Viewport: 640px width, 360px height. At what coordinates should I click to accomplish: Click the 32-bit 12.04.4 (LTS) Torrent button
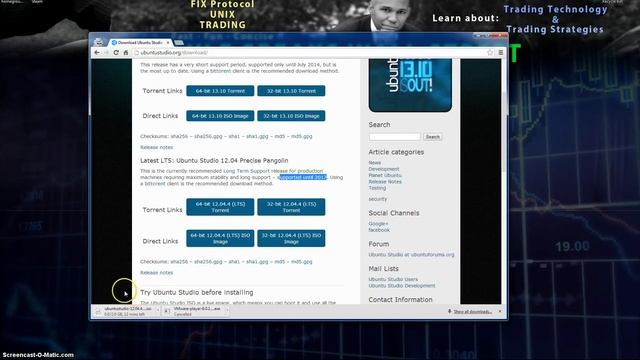pyautogui.click(x=291, y=207)
